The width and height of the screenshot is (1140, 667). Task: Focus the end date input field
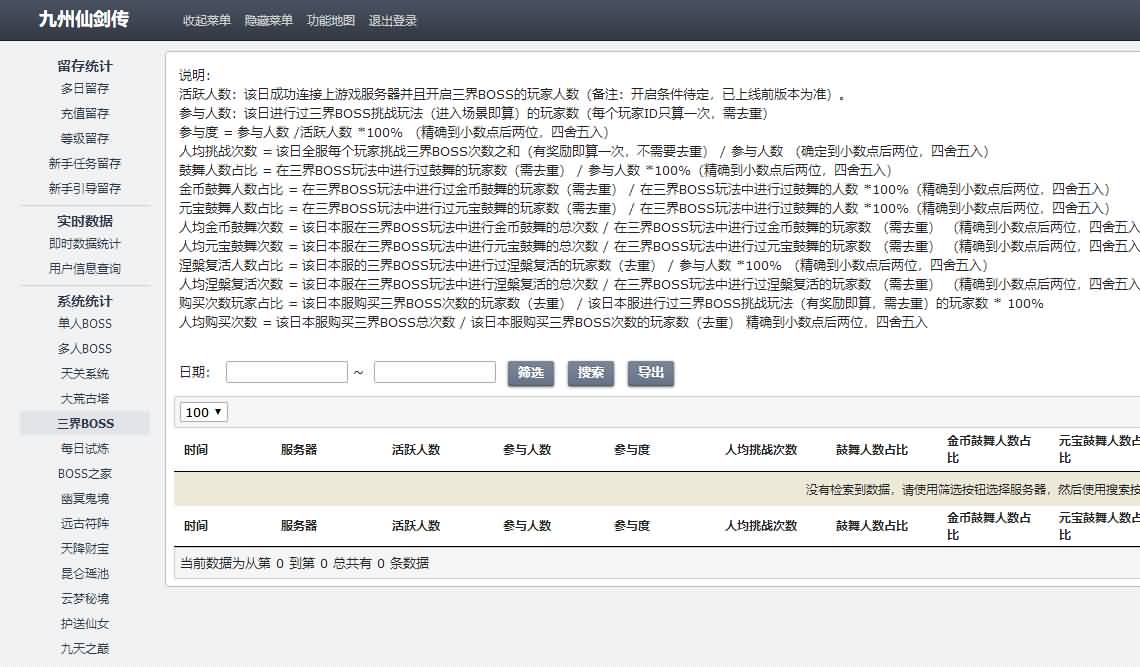pos(434,372)
